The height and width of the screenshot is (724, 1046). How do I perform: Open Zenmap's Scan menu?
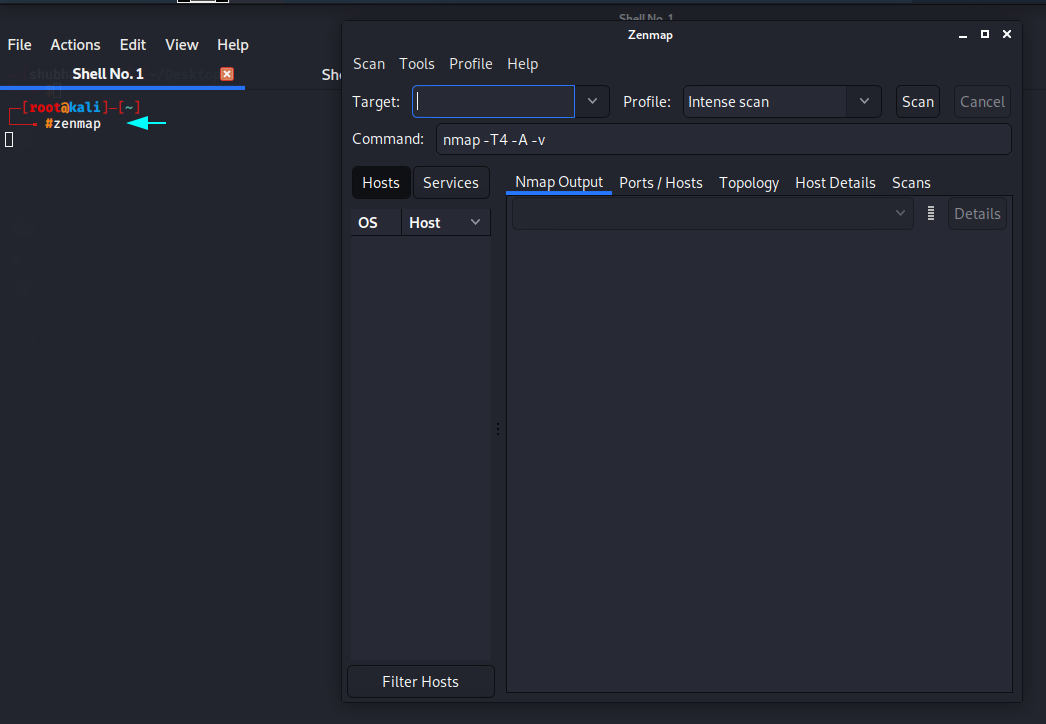[x=368, y=63]
